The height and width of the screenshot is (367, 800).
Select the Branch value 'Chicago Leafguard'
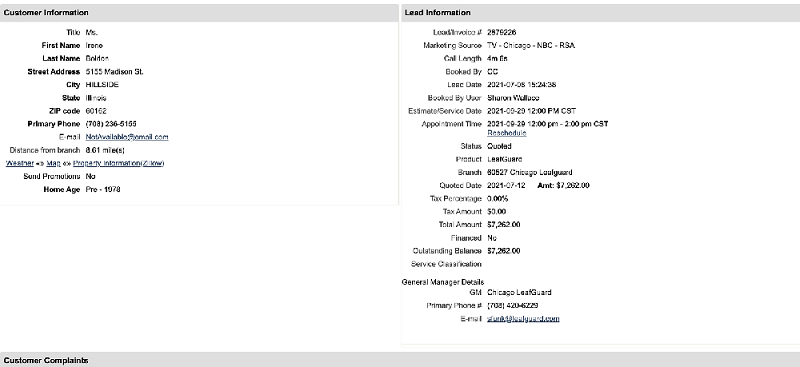coord(530,173)
